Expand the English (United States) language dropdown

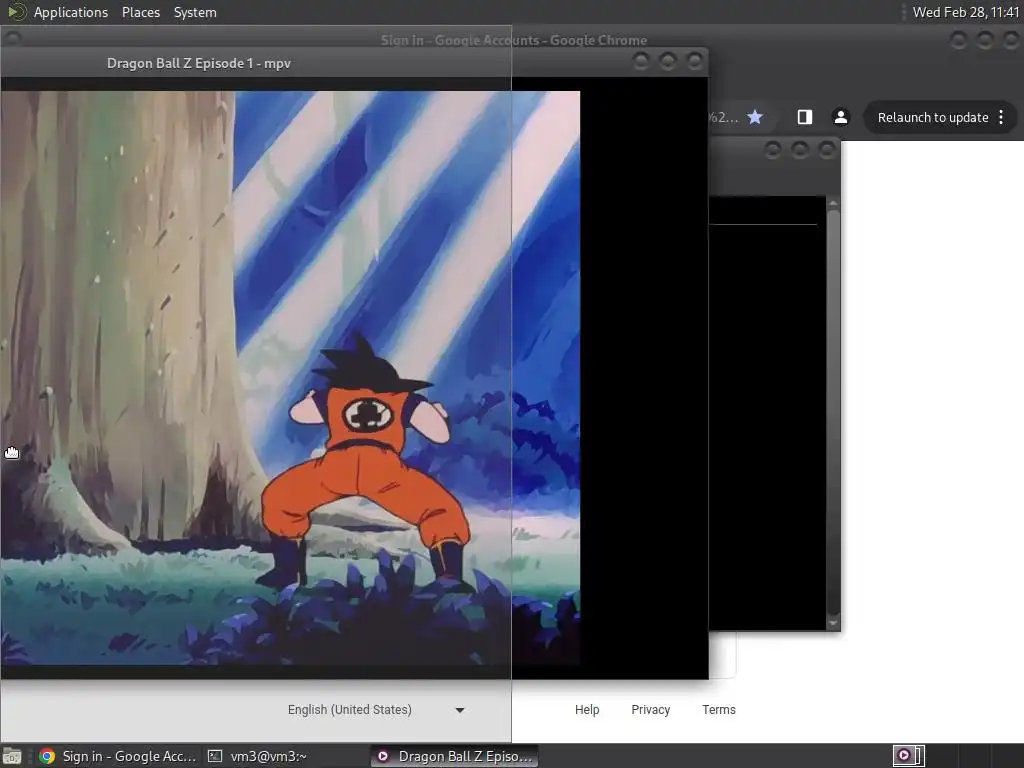click(376, 710)
